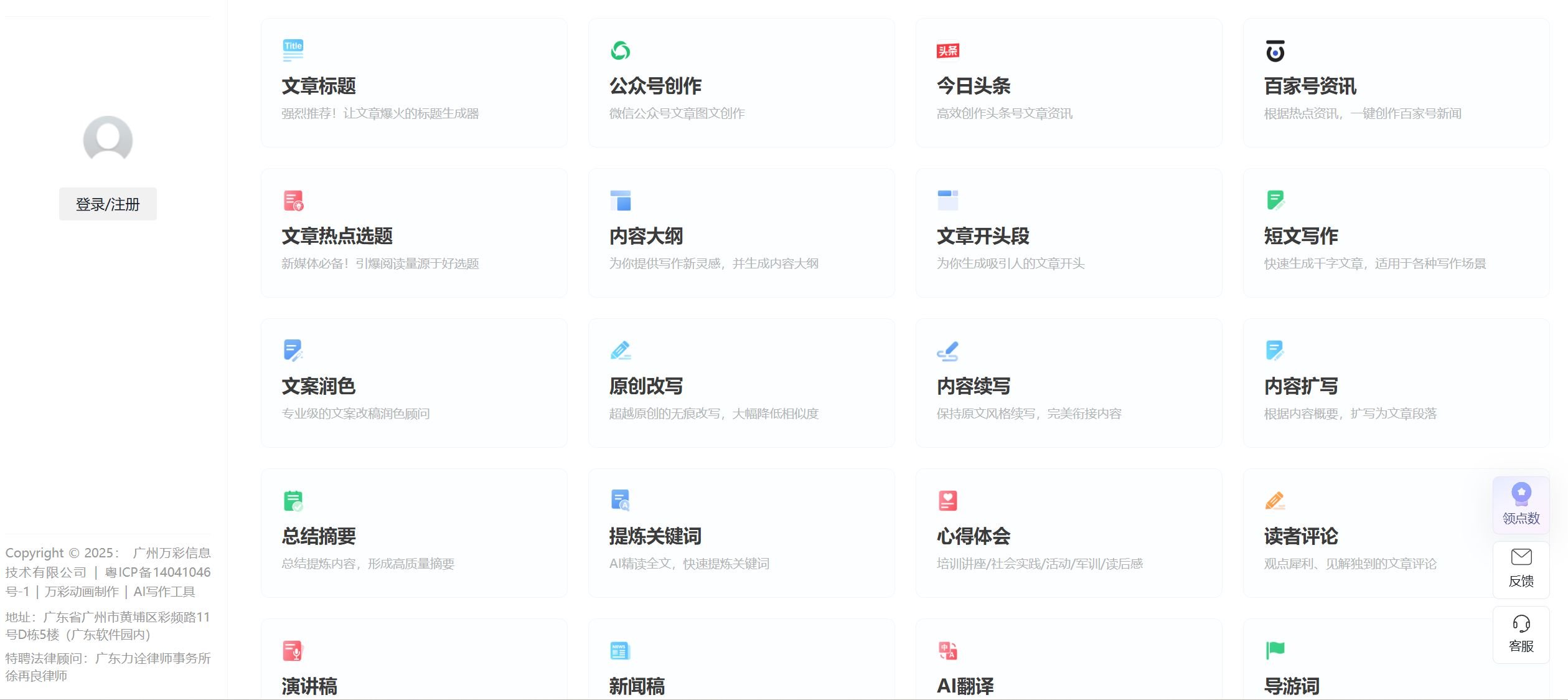The width and height of the screenshot is (1568, 700).
Task: Click the 提炼关键词 search document icon
Action: 621,501
